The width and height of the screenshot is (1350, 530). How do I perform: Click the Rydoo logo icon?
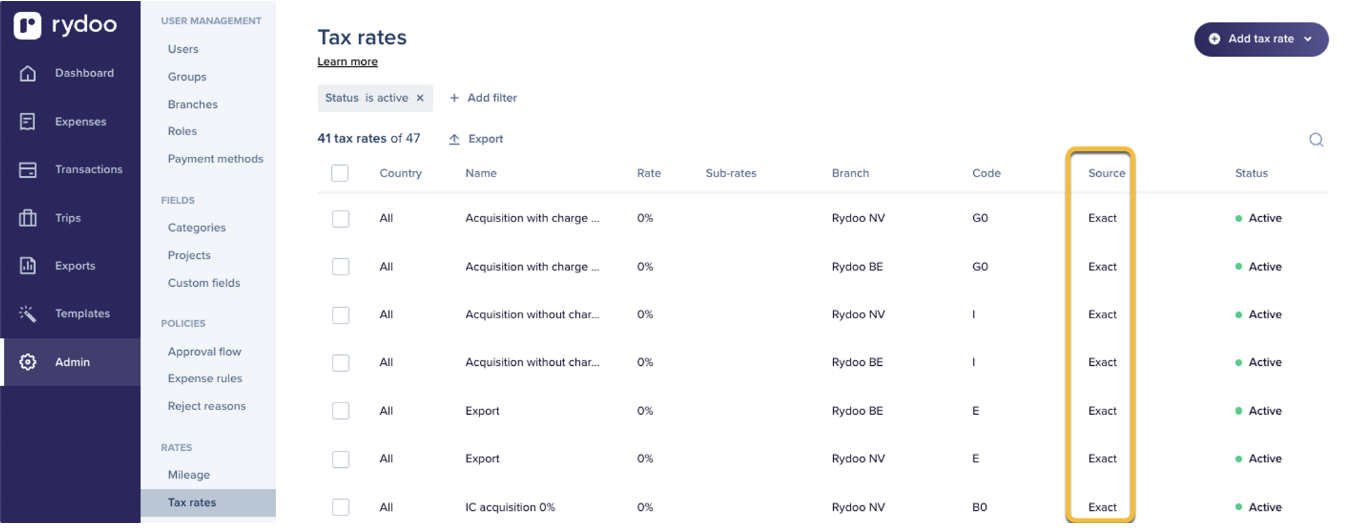(27, 25)
